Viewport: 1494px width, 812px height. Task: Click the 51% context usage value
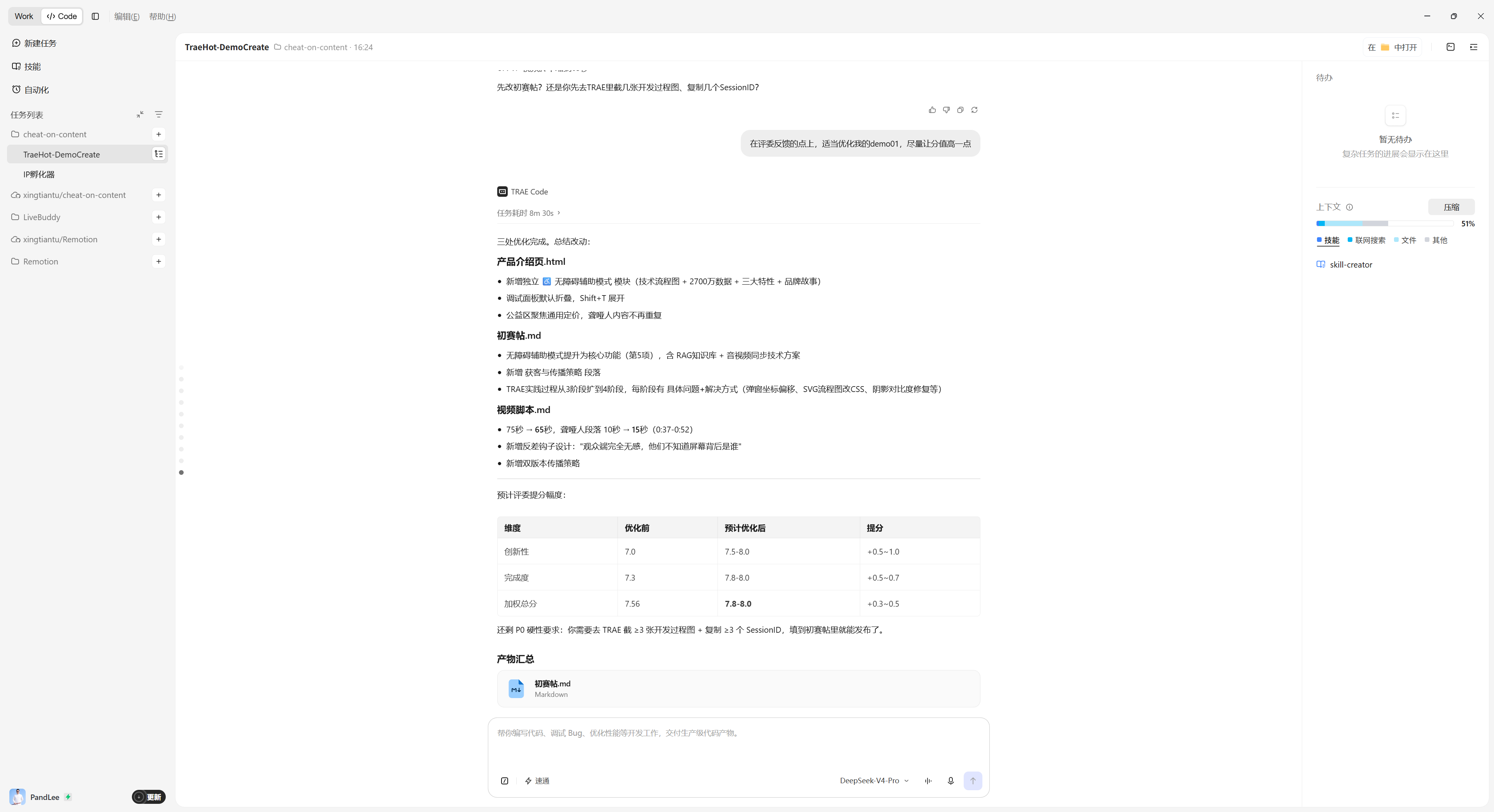coord(1468,224)
